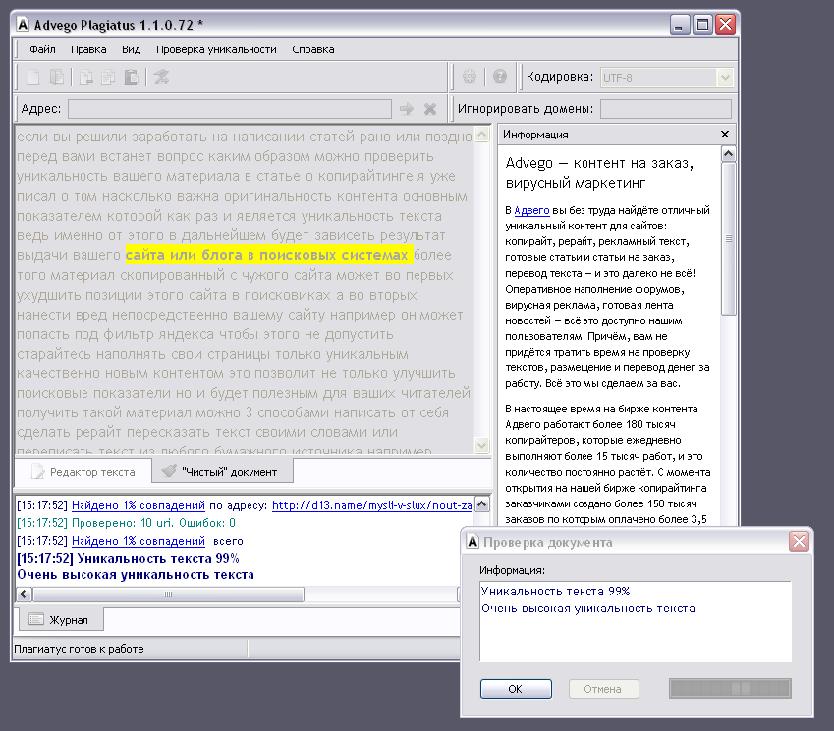Click the Copy toolbar icon
The height and width of the screenshot is (731, 834).
pos(108,78)
